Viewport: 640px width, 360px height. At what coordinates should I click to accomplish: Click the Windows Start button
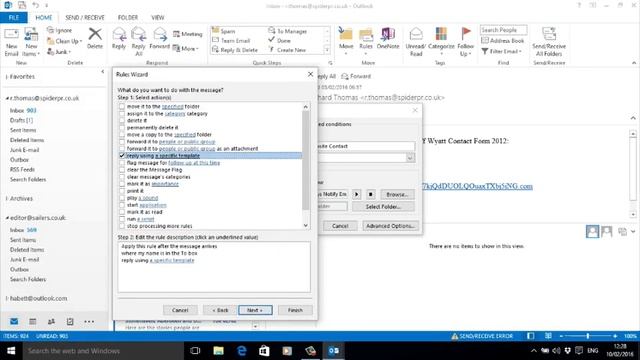tap(11, 351)
